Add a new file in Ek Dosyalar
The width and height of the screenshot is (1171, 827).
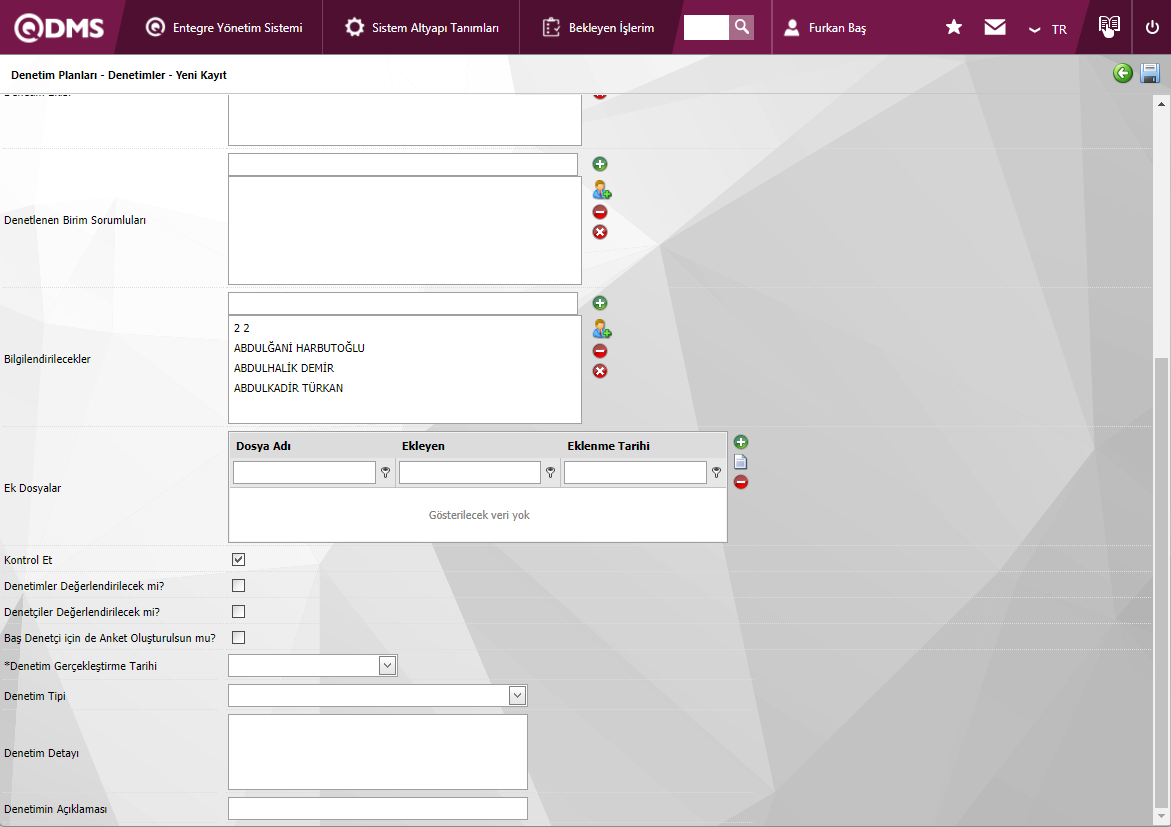tap(741, 442)
